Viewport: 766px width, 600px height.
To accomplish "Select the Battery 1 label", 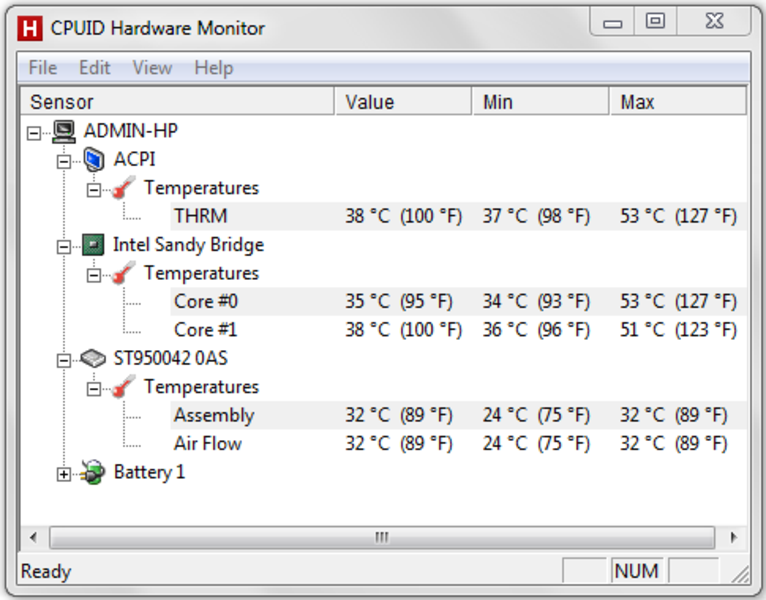I will pos(149,472).
